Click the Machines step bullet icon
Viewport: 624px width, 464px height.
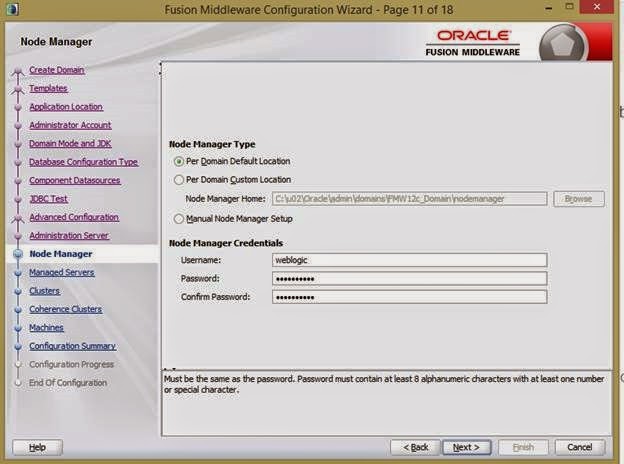pos(18,328)
